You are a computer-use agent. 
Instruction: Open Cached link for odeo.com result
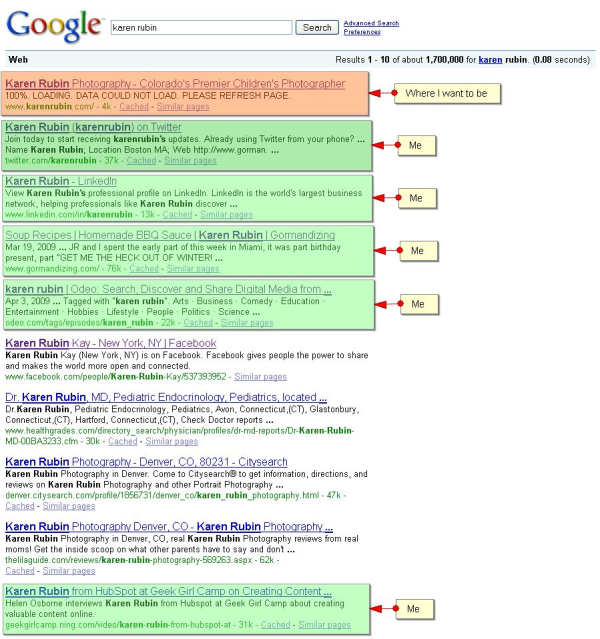pyautogui.click(x=198, y=322)
